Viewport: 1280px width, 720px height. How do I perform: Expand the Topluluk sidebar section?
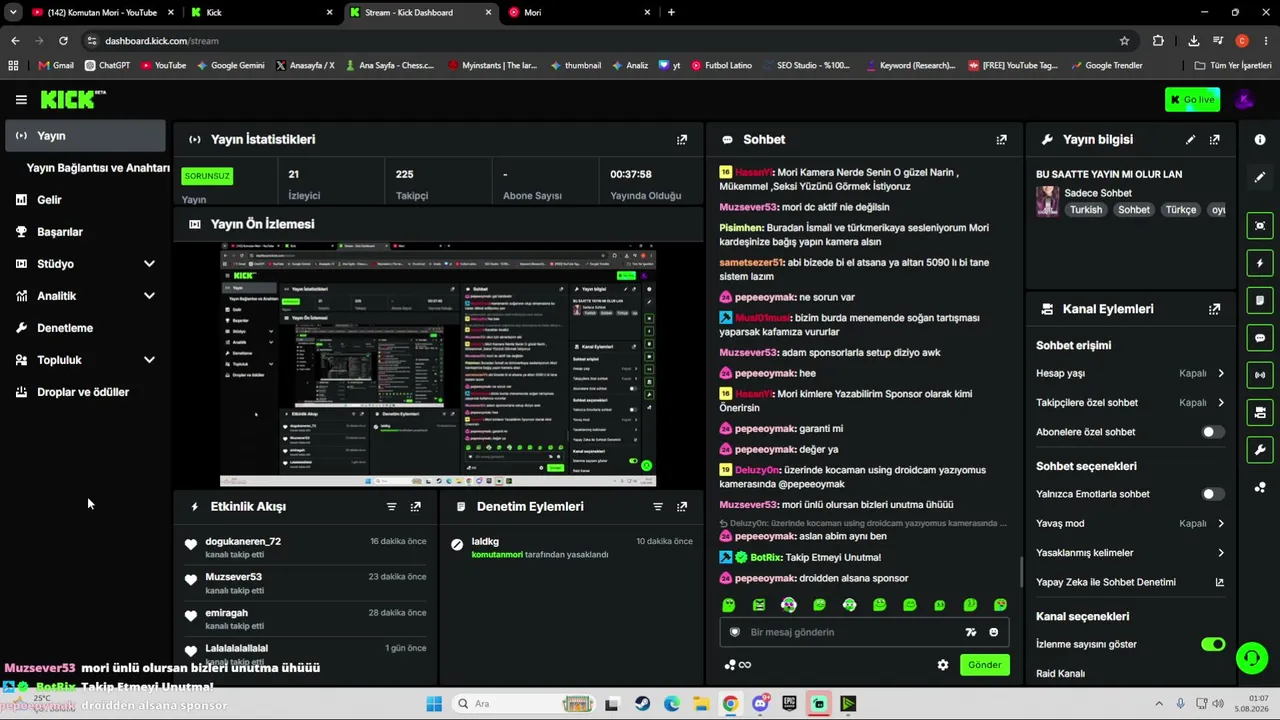[x=149, y=360]
